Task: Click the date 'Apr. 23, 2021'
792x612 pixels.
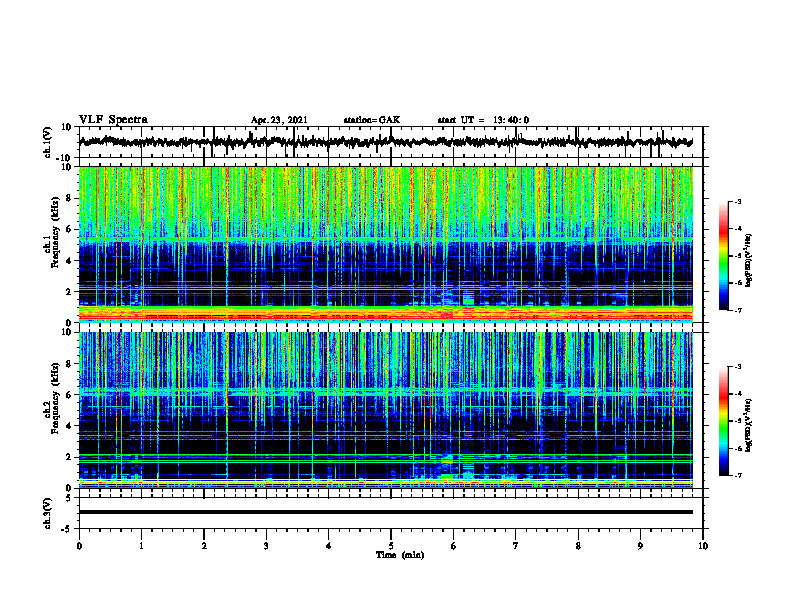Action: [279, 120]
